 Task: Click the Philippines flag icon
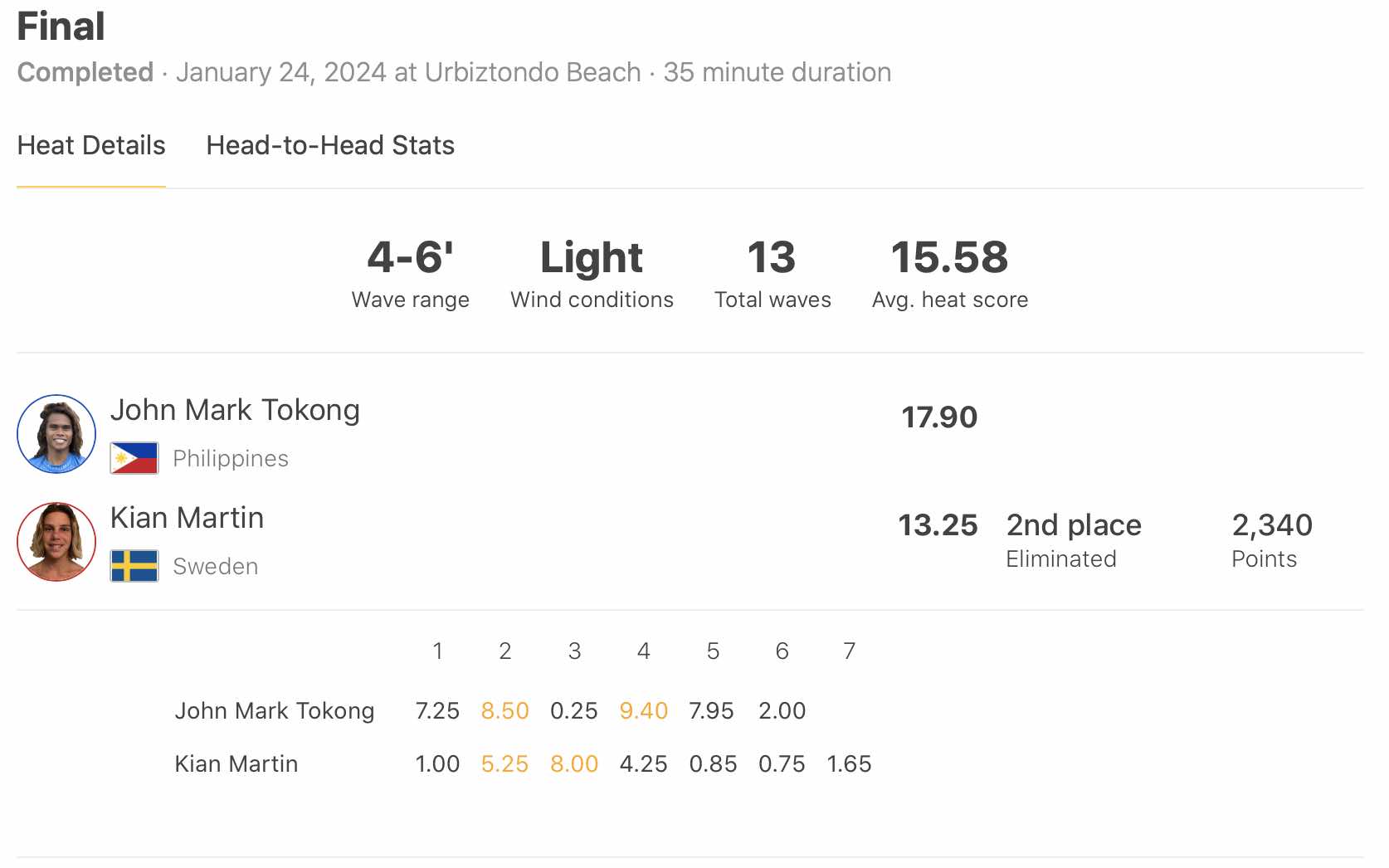coord(134,458)
